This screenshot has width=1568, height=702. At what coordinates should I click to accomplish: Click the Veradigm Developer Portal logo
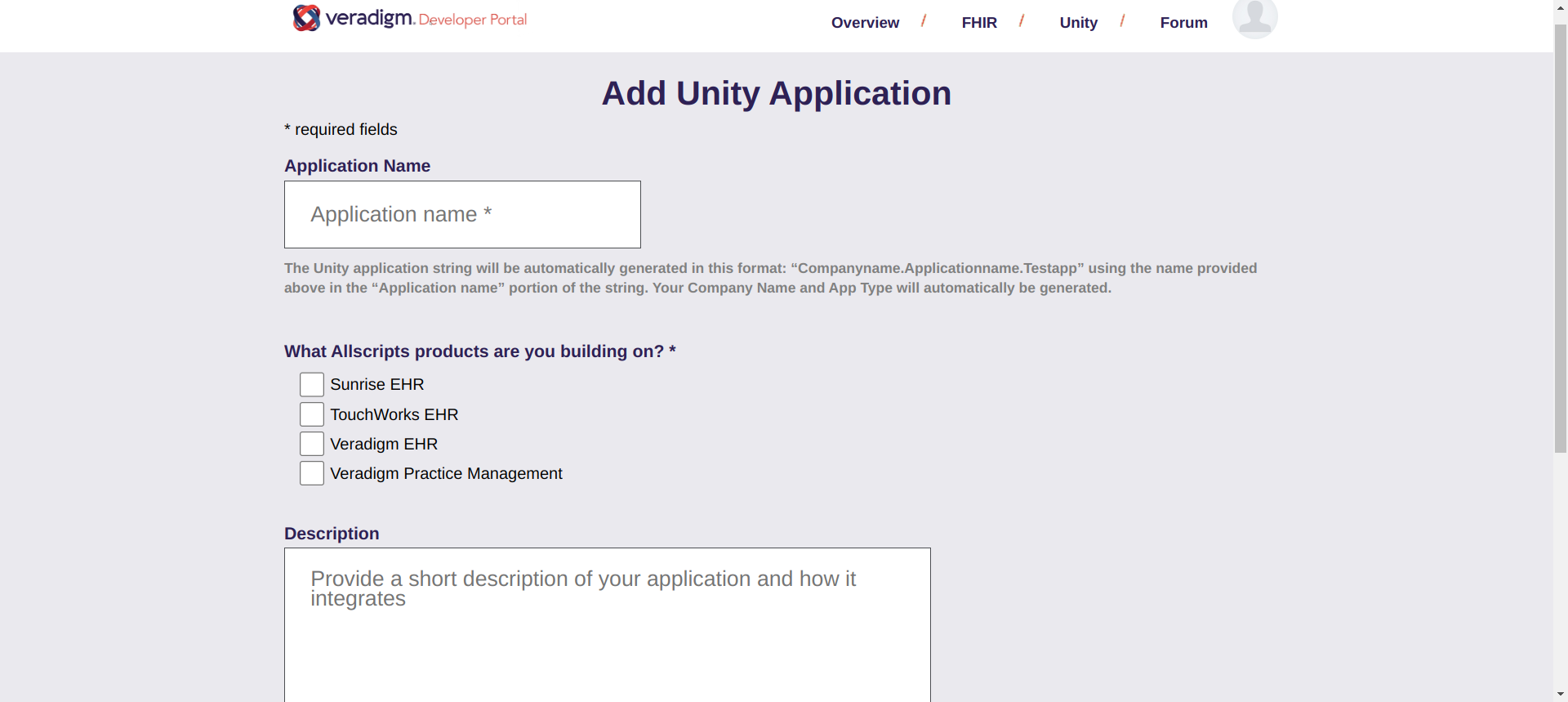click(x=410, y=18)
